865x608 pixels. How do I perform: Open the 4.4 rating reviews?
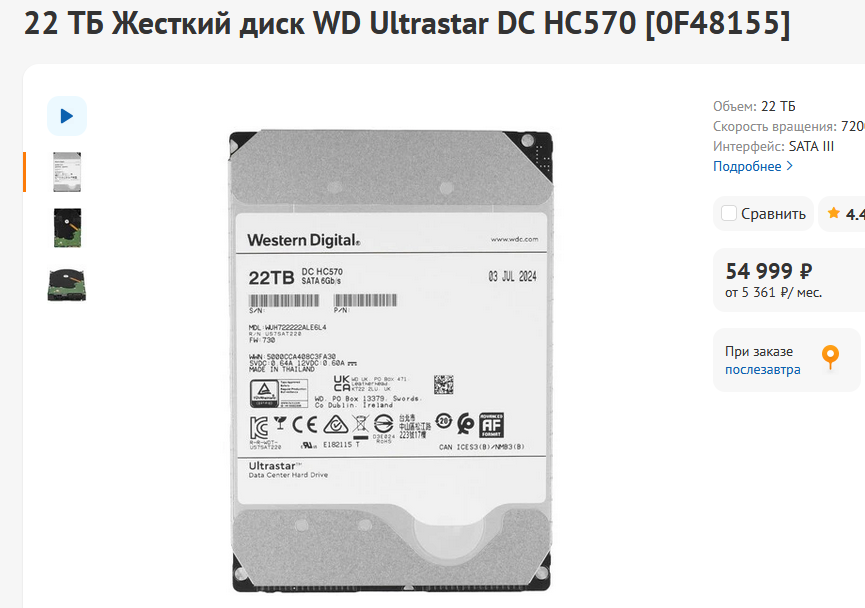click(855, 214)
